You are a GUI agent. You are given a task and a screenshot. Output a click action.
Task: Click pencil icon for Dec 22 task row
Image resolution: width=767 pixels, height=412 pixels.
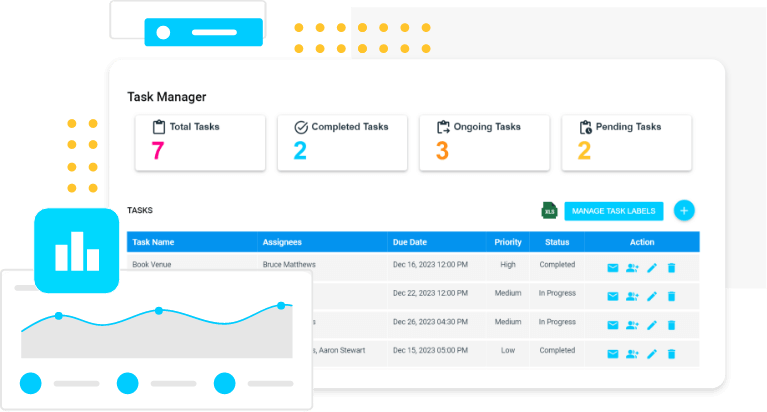(x=652, y=297)
